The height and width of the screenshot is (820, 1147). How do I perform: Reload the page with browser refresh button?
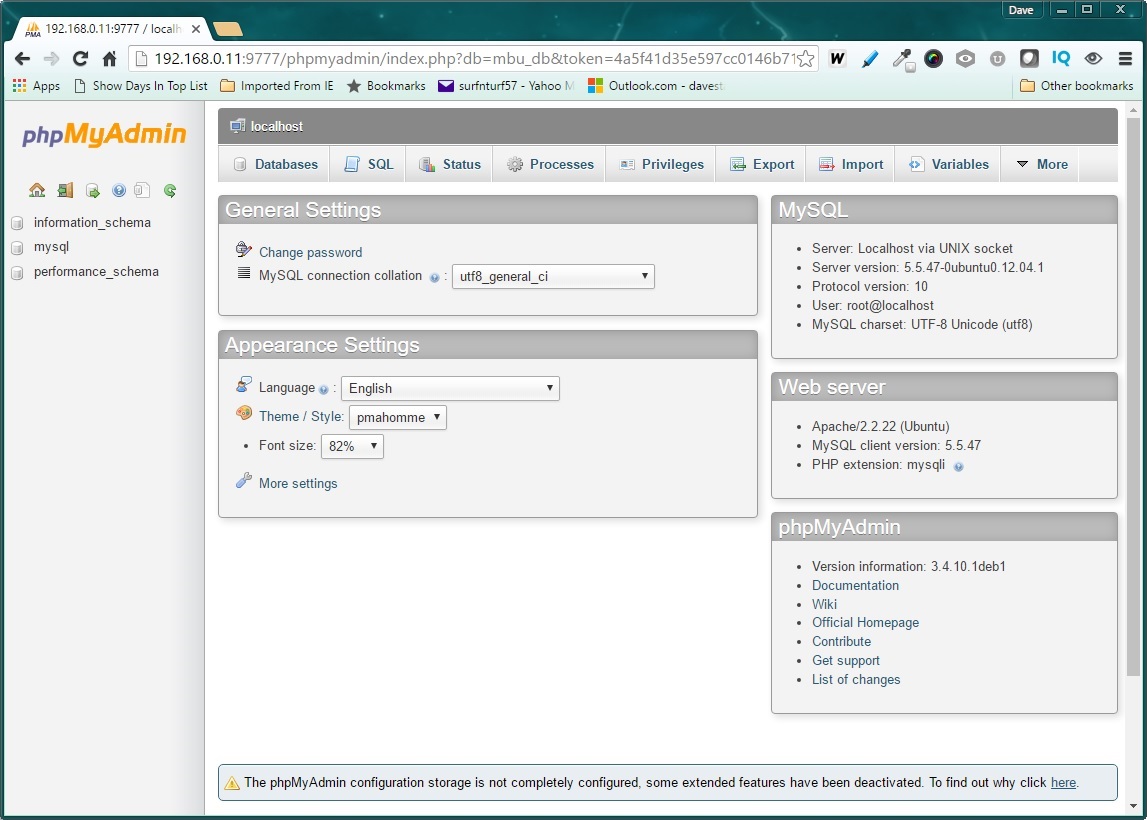tap(80, 59)
